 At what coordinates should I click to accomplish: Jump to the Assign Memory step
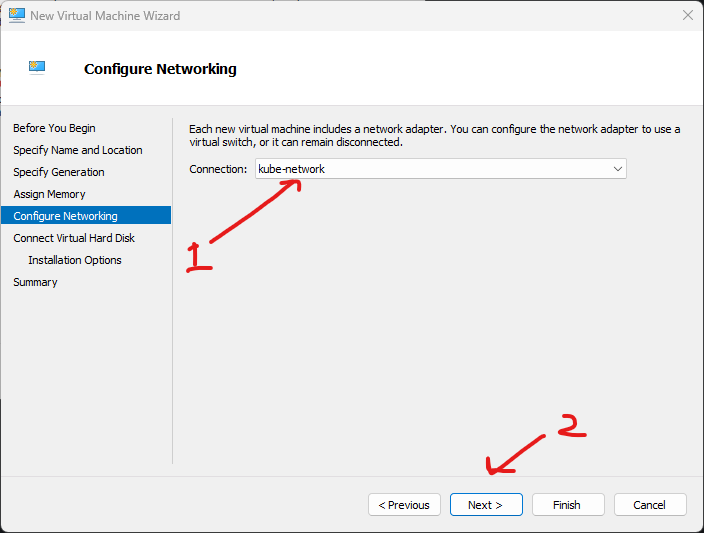pyautogui.click(x=49, y=194)
